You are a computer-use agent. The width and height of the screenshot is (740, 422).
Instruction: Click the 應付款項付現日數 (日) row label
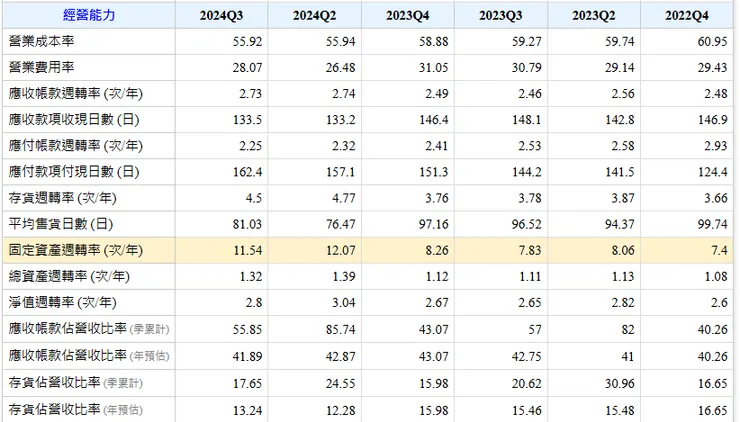coord(74,172)
